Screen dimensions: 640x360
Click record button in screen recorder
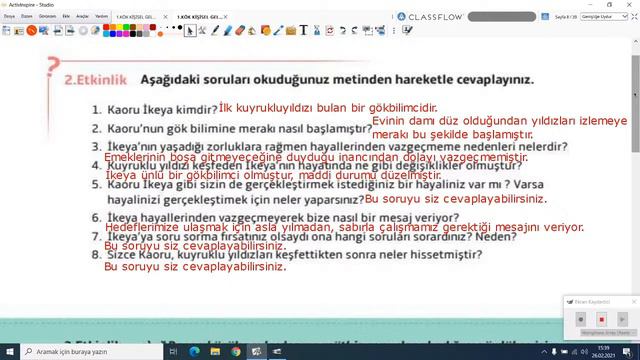point(581,319)
